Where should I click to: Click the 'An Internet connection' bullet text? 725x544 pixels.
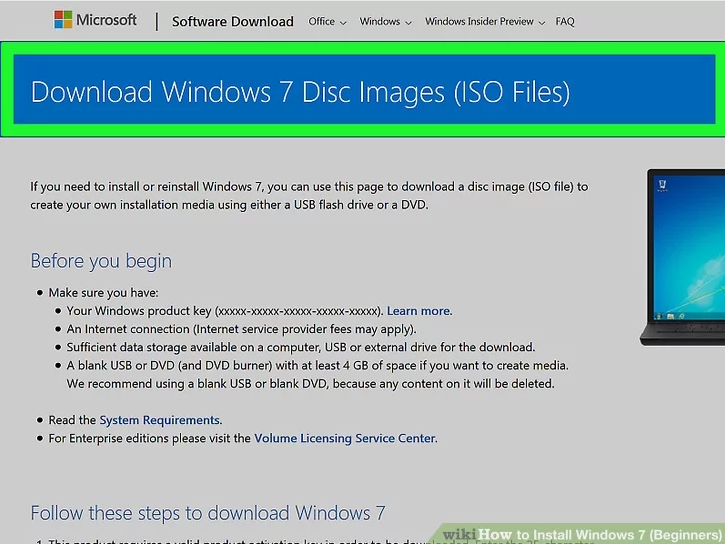tap(241, 329)
